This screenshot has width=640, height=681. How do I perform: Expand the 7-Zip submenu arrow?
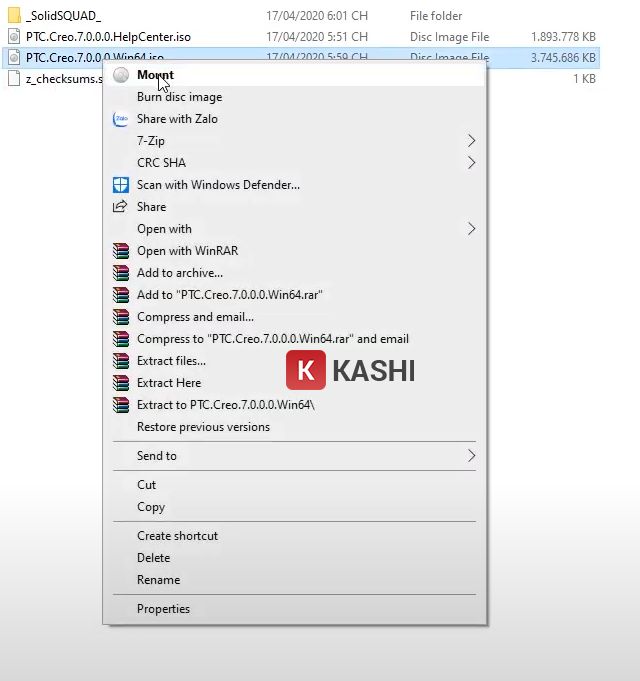click(x=471, y=141)
